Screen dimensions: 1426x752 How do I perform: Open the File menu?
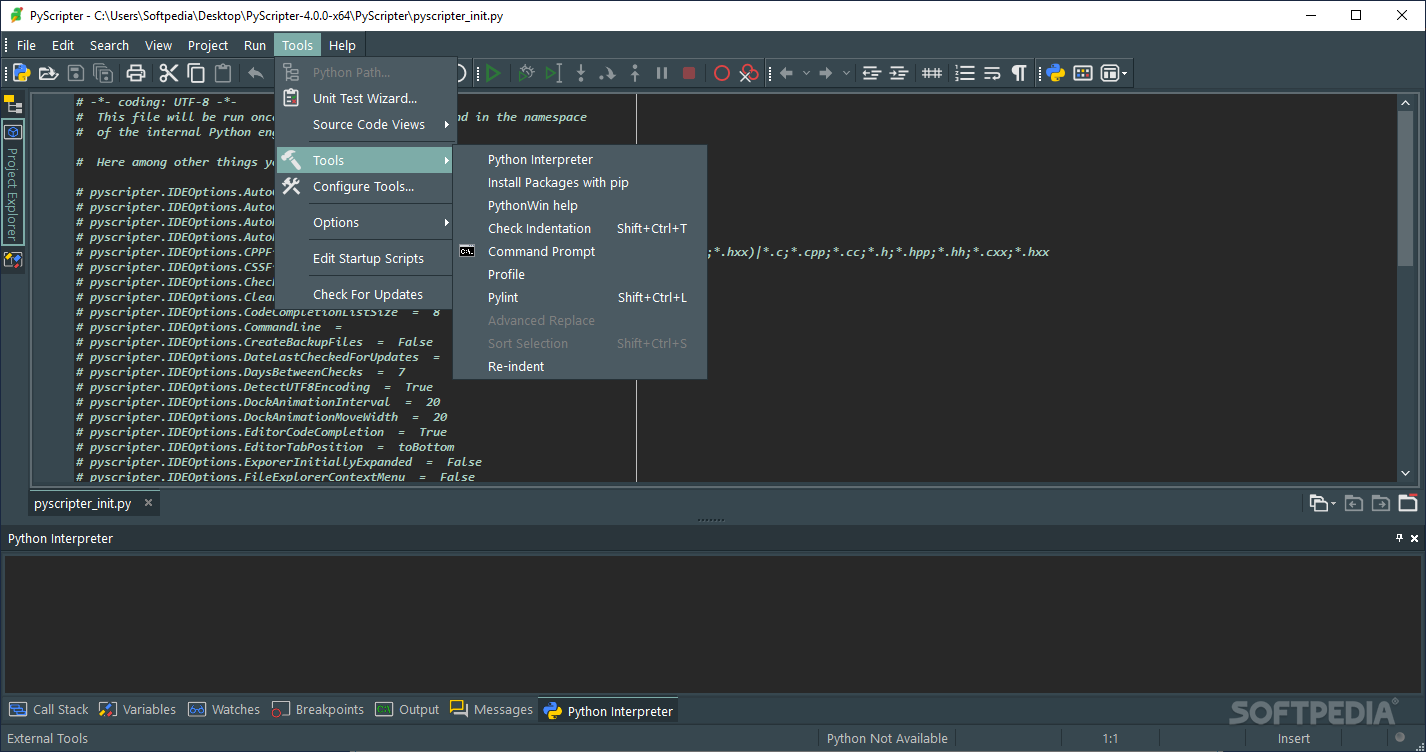26,45
